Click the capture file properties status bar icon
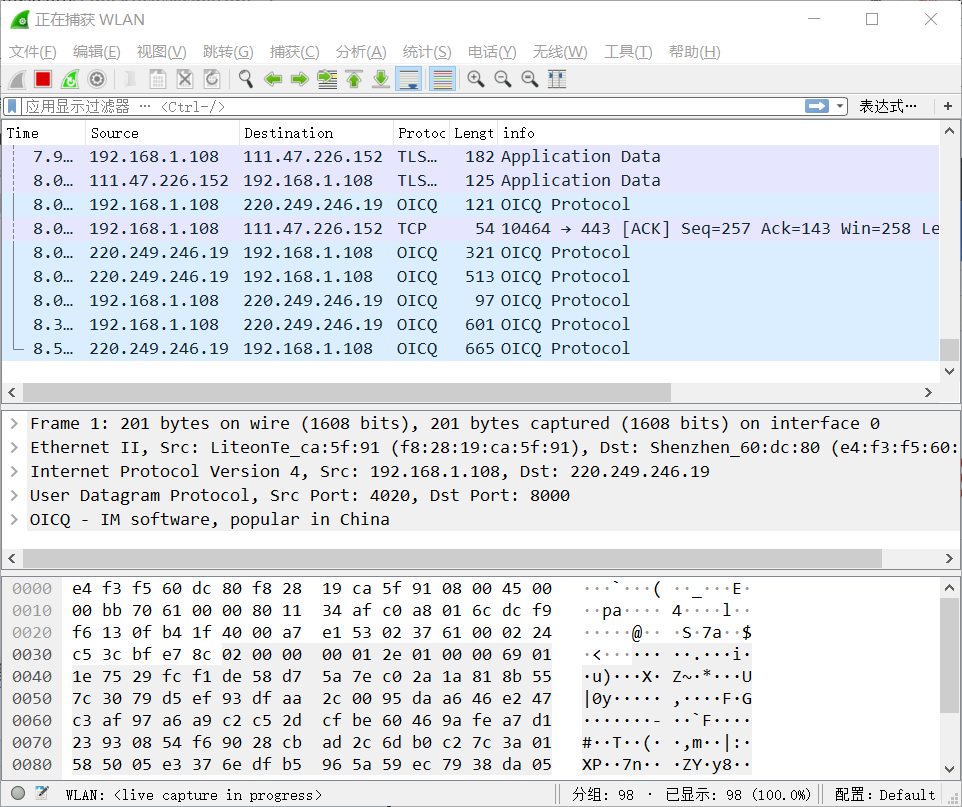This screenshot has width=962, height=807. point(42,793)
